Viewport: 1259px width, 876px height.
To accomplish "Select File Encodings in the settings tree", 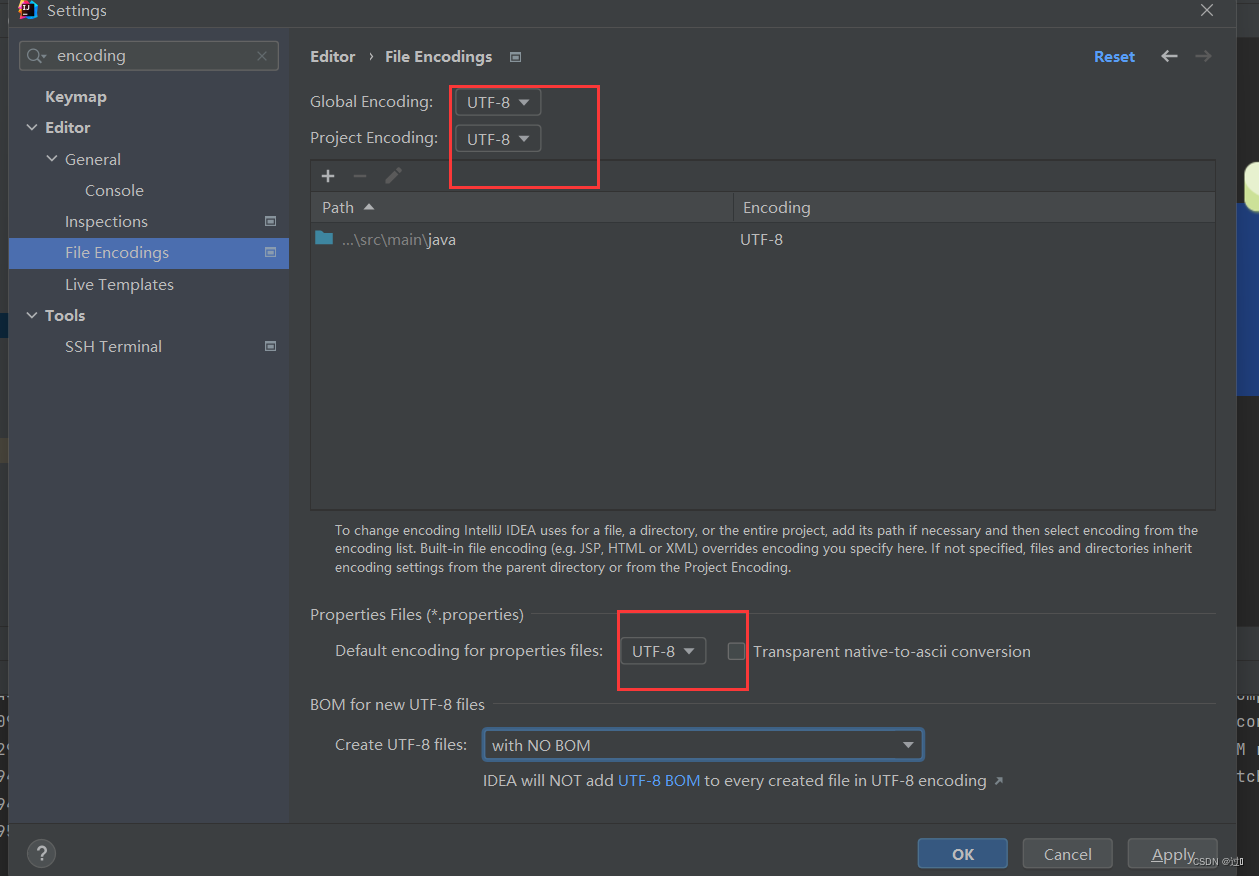I will 149,253.
